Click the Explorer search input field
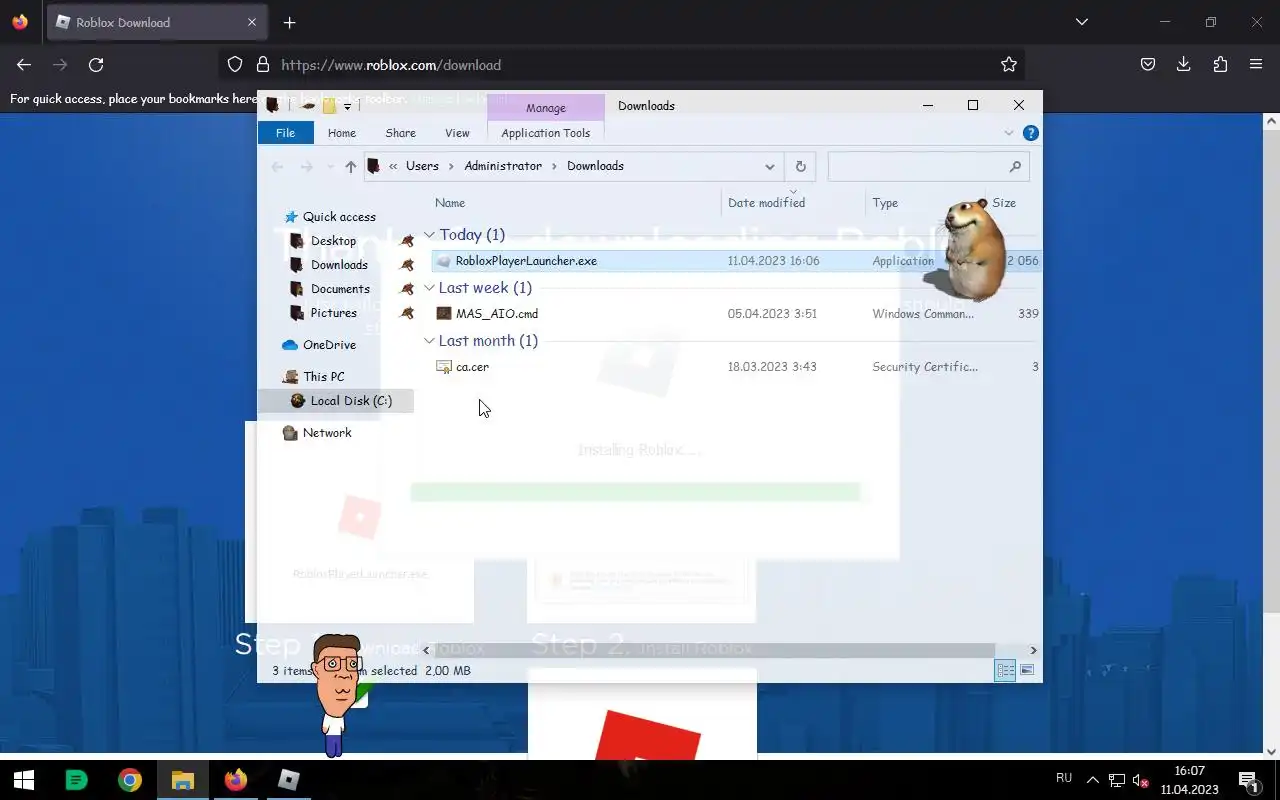 point(928,167)
